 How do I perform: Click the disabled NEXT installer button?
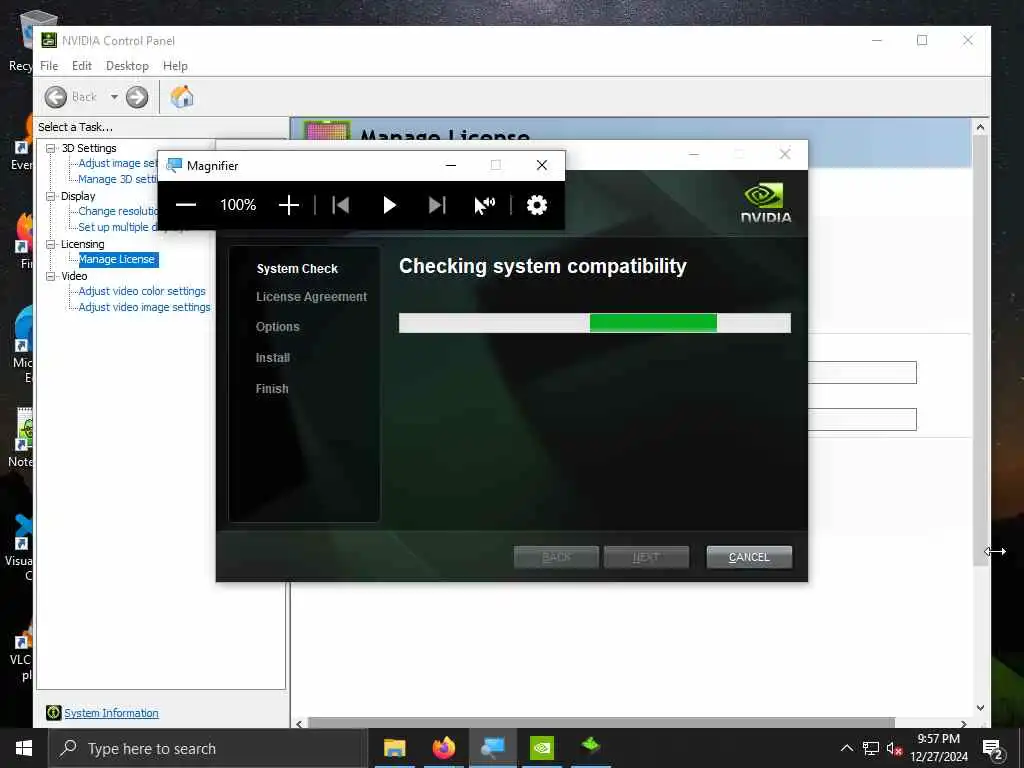pos(646,557)
